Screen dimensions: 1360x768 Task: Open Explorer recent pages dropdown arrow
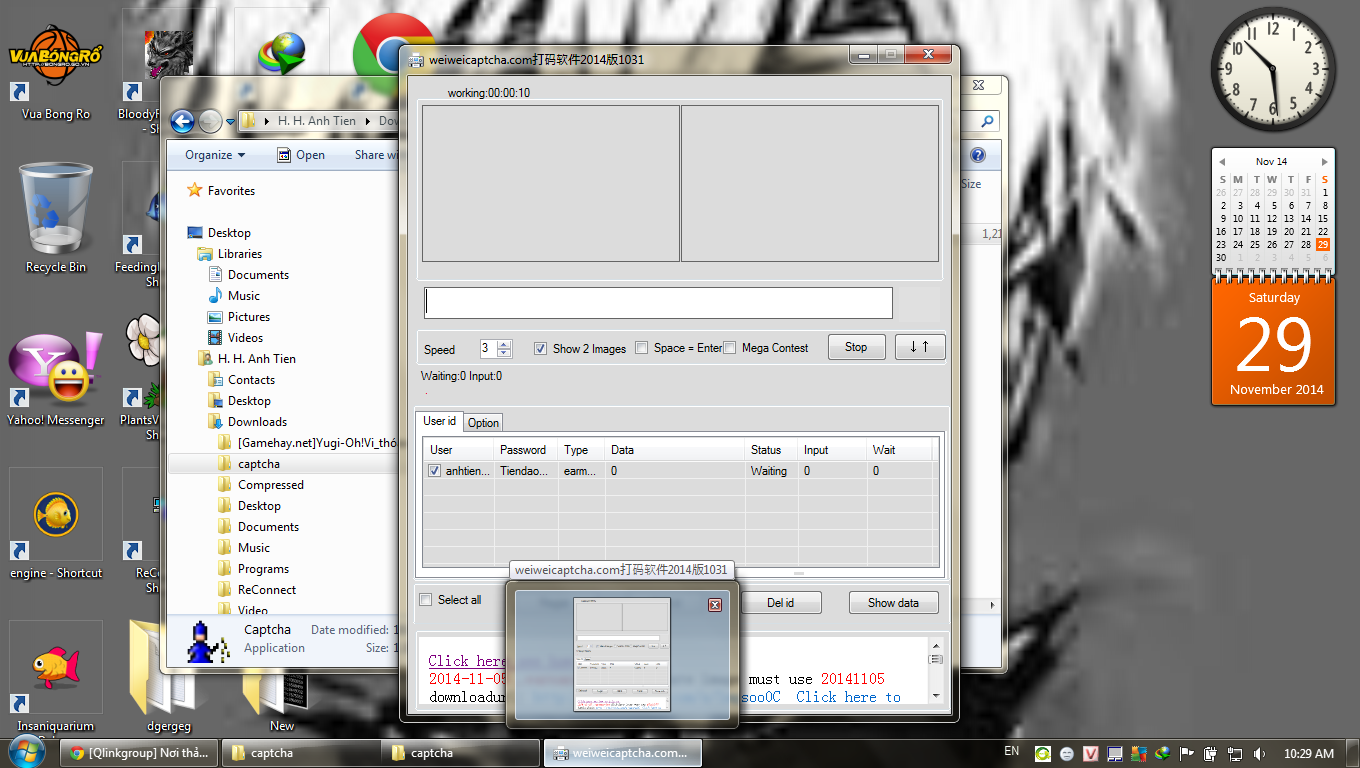pos(231,122)
